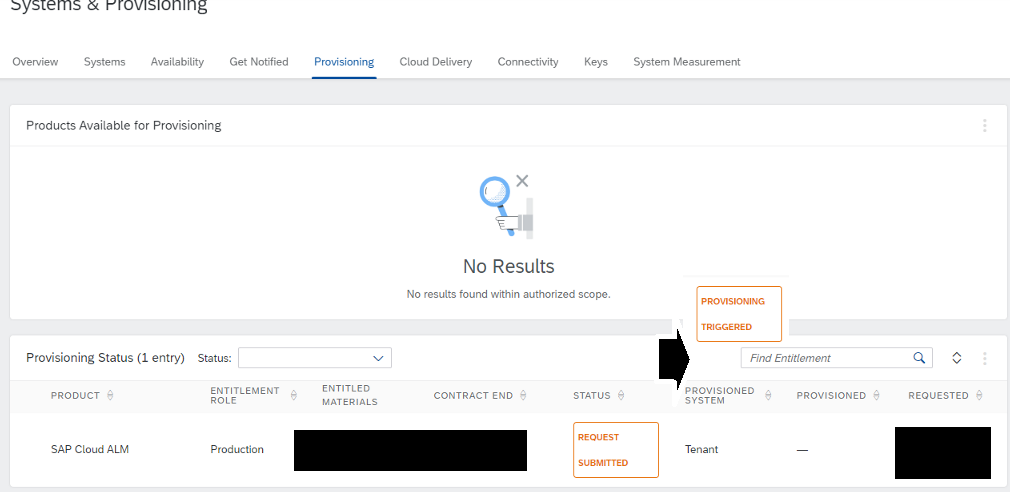
Task: Sort by the Status column
Action: pos(621,395)
